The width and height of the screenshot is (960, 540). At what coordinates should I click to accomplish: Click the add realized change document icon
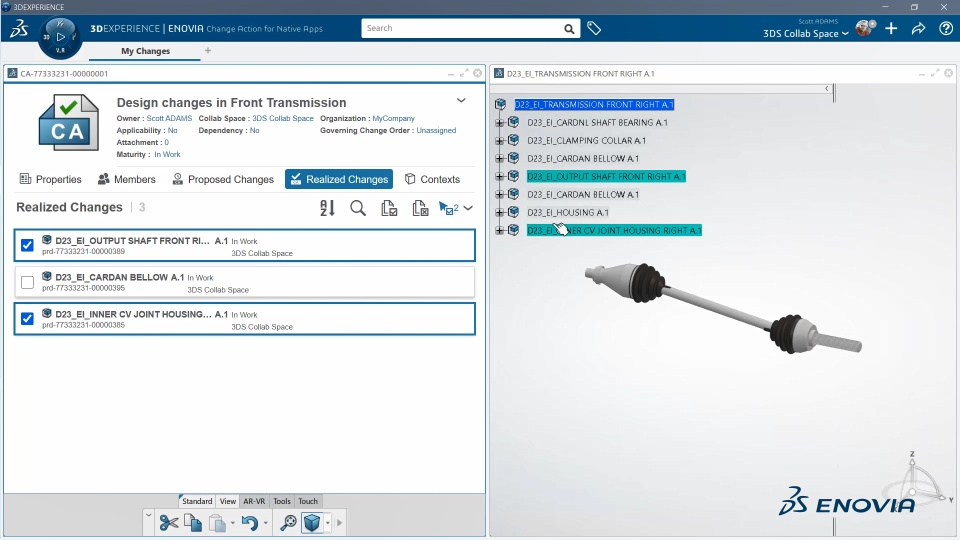(x=389, y=208)
